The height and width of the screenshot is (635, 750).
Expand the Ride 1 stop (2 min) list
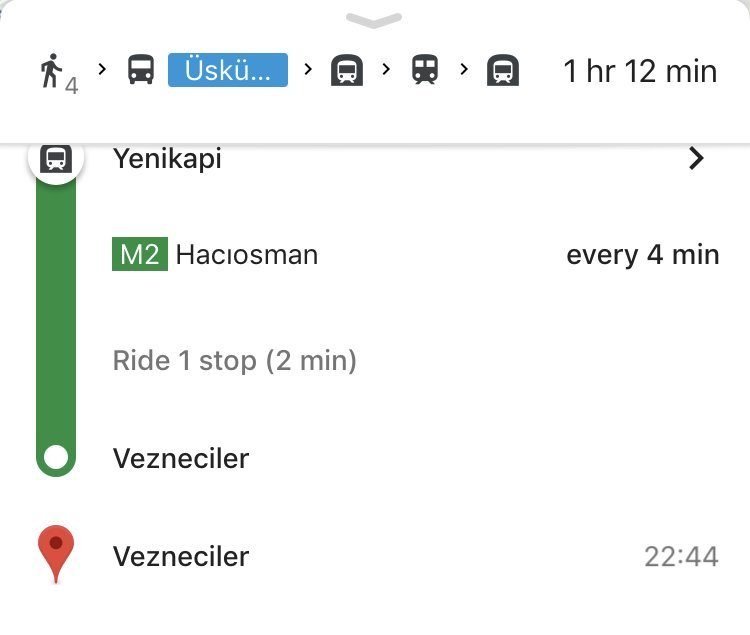[x=234, y=360]
